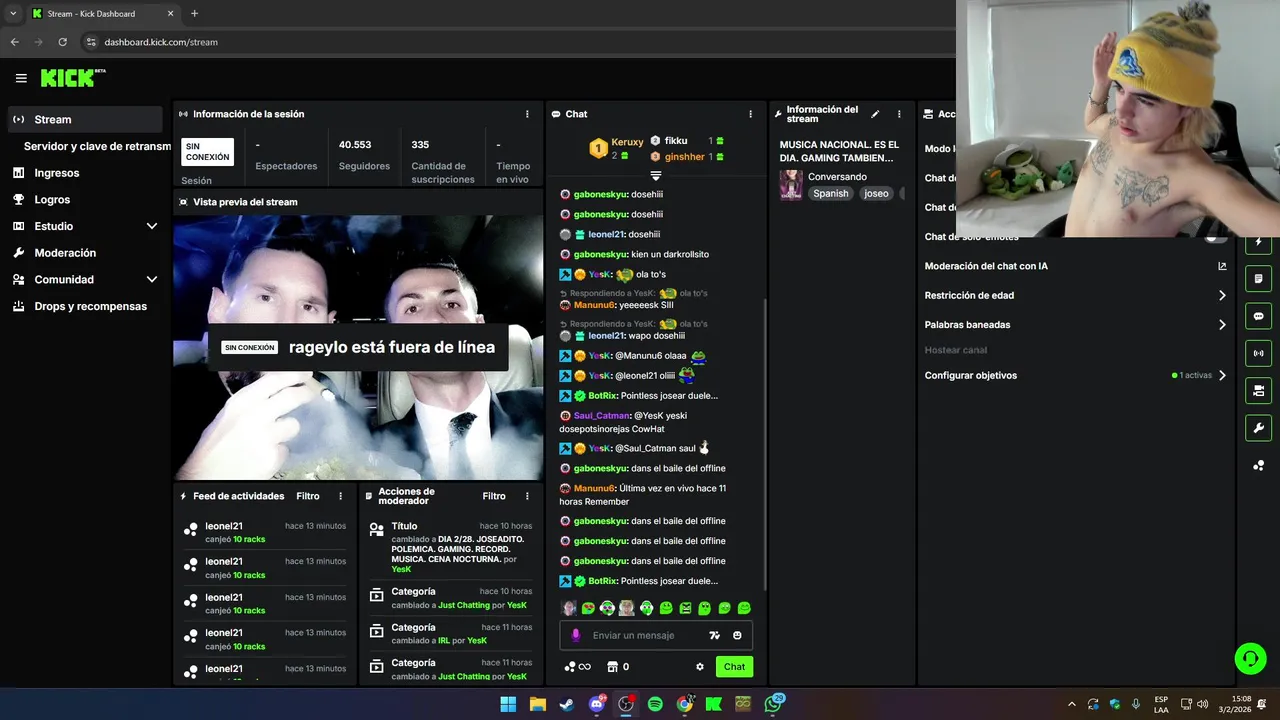Open Servidor y clave de retransmisión
The width and height of the screenshot is (1280, 720).
(97, 146)
